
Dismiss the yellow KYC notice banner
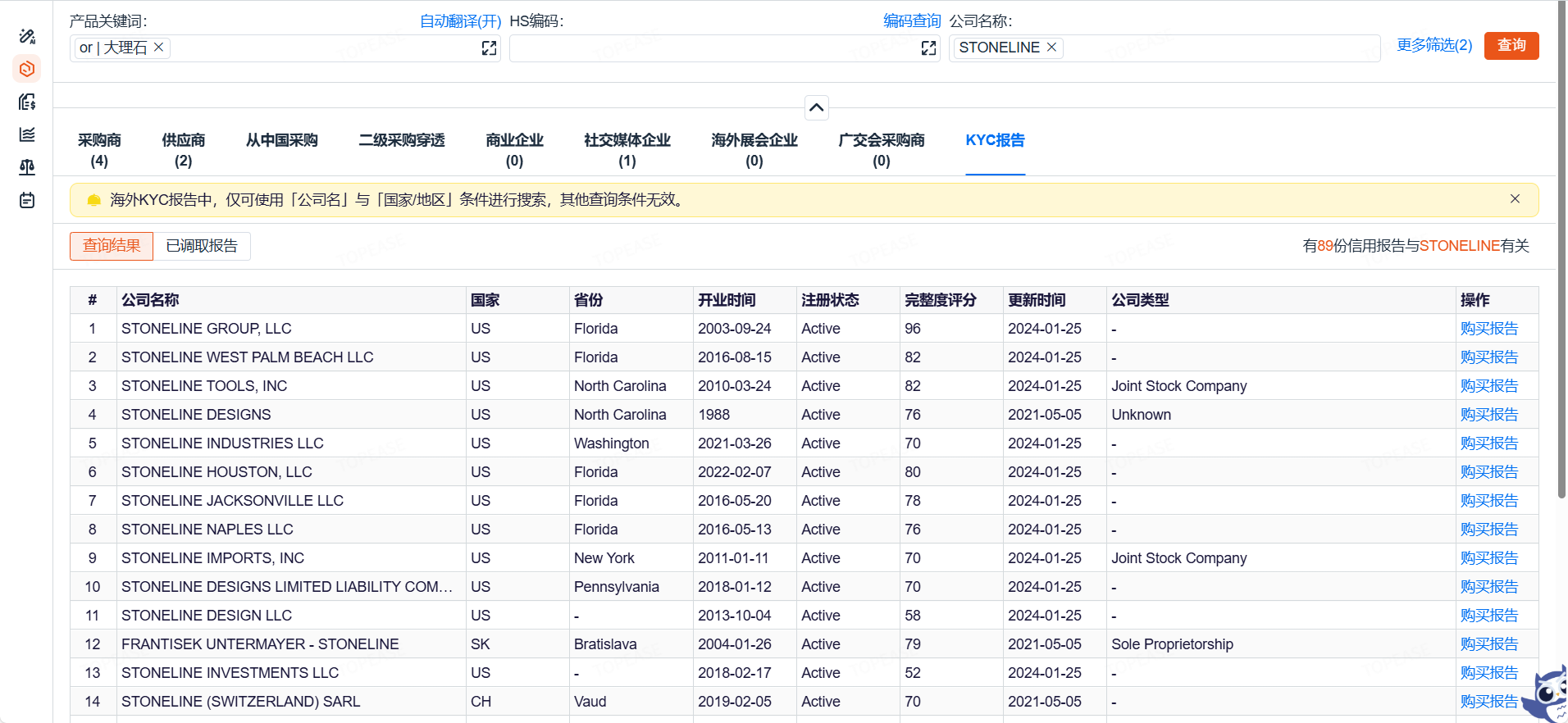1515,199
